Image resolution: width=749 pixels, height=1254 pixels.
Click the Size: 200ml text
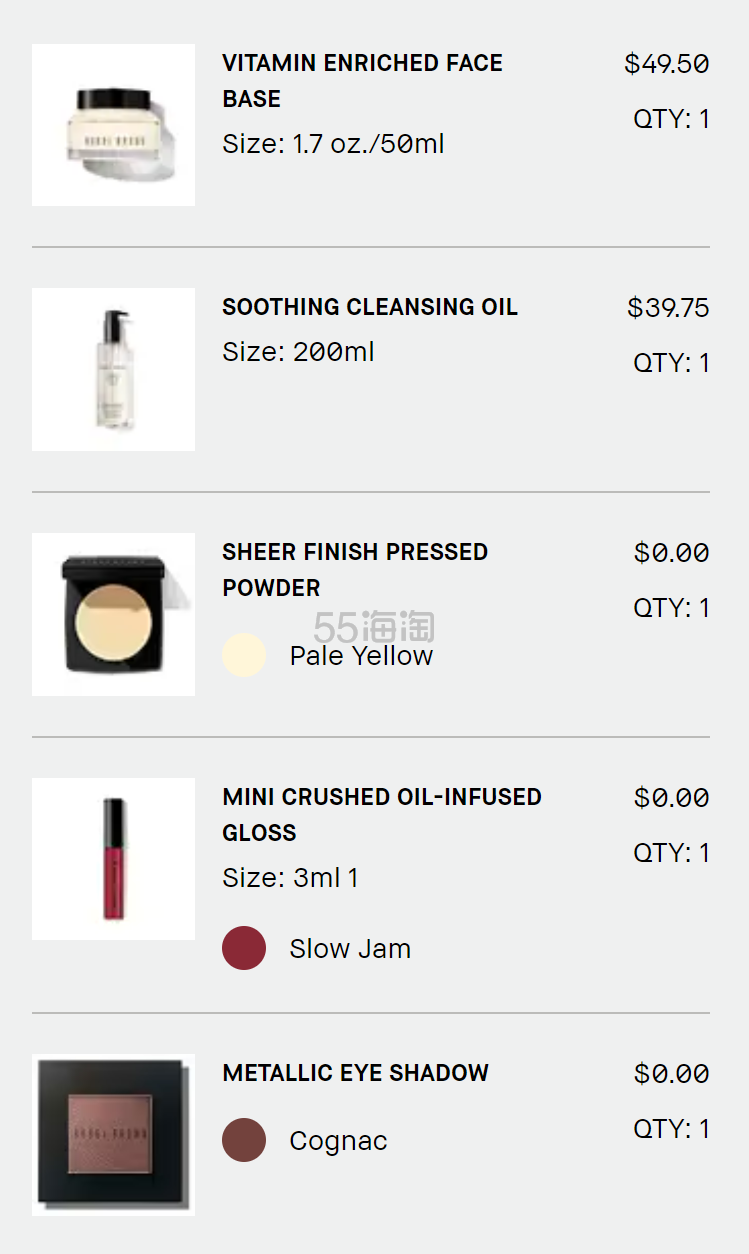298,352
